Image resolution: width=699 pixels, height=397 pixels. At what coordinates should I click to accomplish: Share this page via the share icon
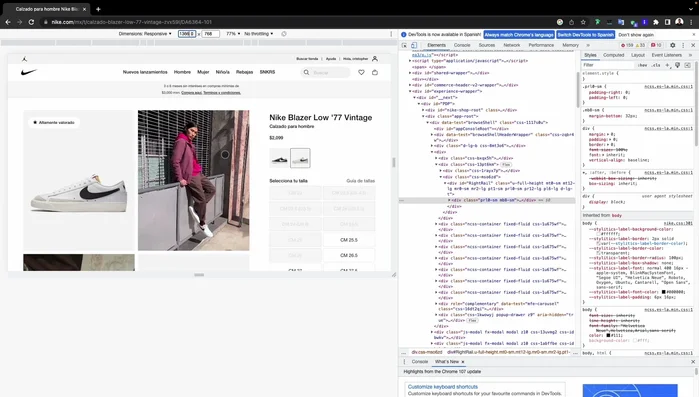point(572,22)
